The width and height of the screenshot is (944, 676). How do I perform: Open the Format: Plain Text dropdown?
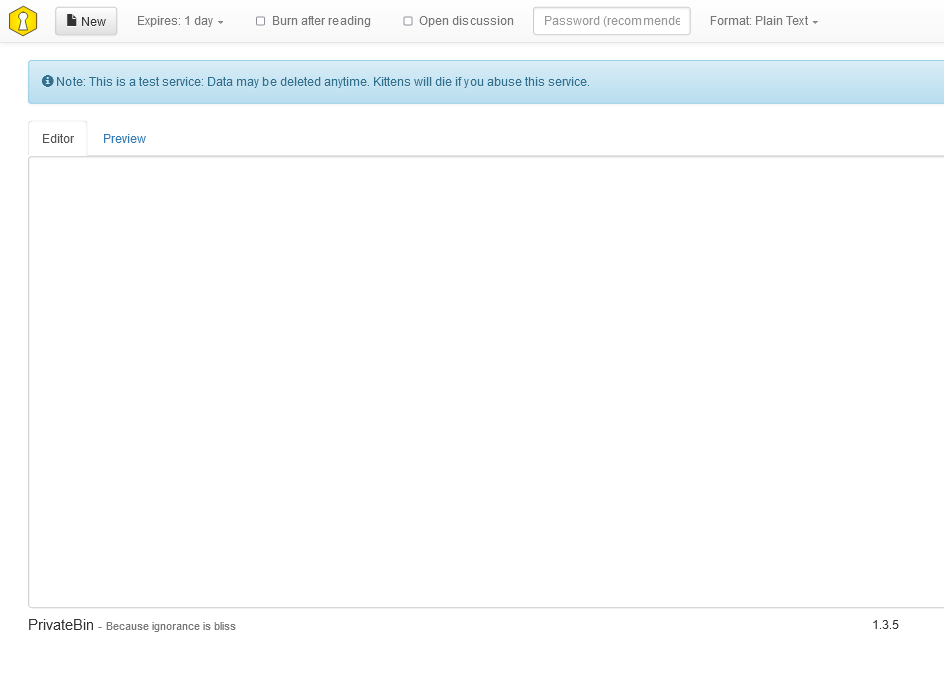click(764, 21)
